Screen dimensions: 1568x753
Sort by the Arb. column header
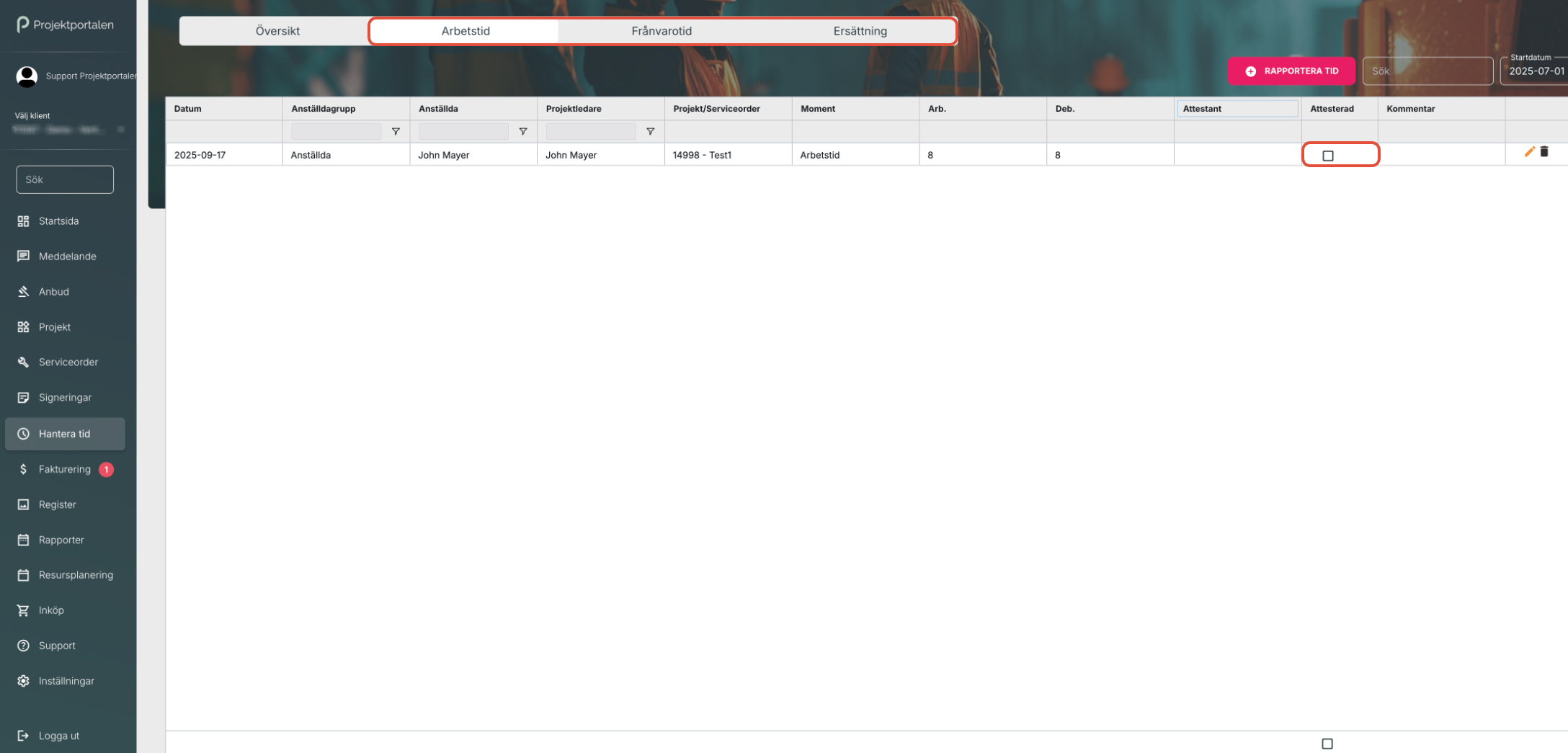coord(983,109)
